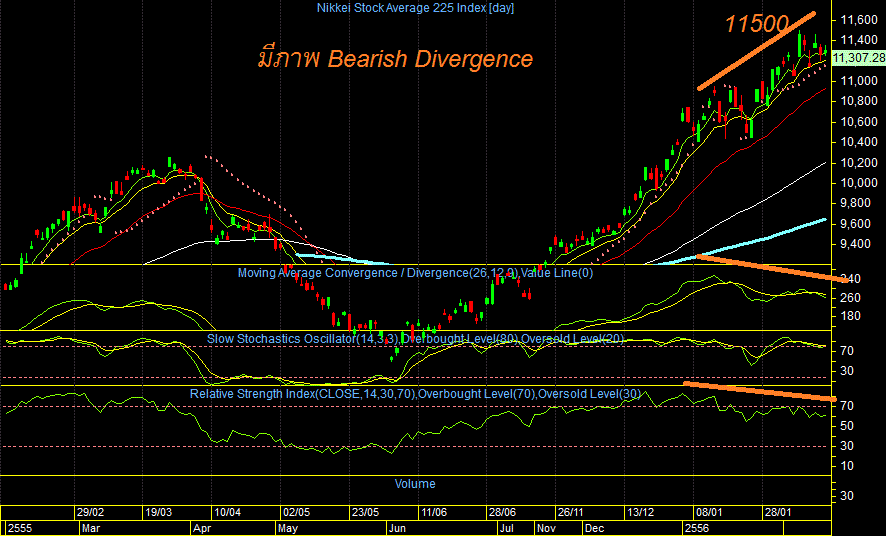
Task: Select the 29/02 date marker
Action: pos(90,512)
